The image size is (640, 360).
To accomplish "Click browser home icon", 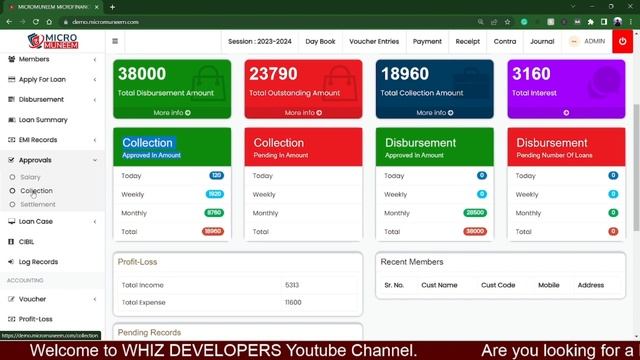I will [x=49, y=22].
